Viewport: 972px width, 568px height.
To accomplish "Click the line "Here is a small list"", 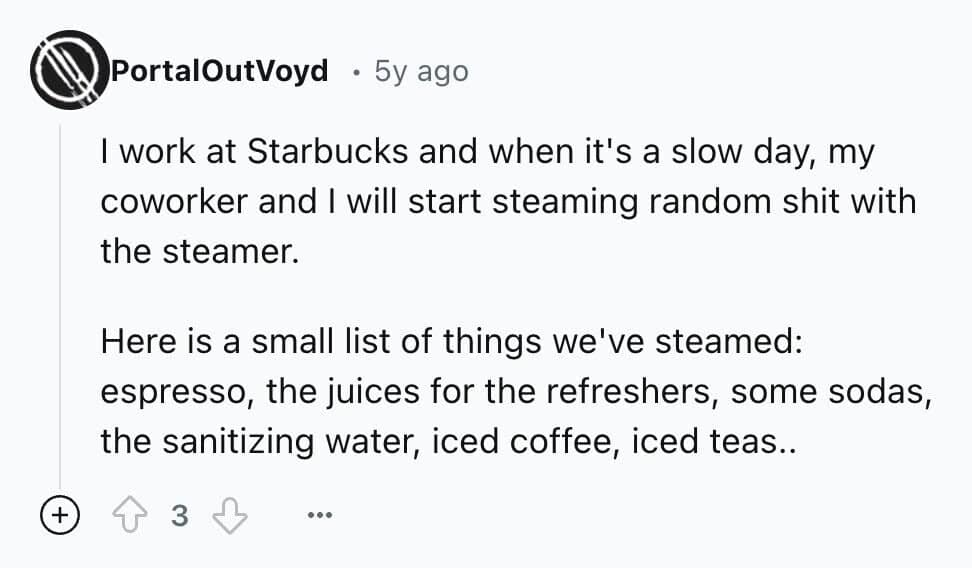I will (450, 343).
